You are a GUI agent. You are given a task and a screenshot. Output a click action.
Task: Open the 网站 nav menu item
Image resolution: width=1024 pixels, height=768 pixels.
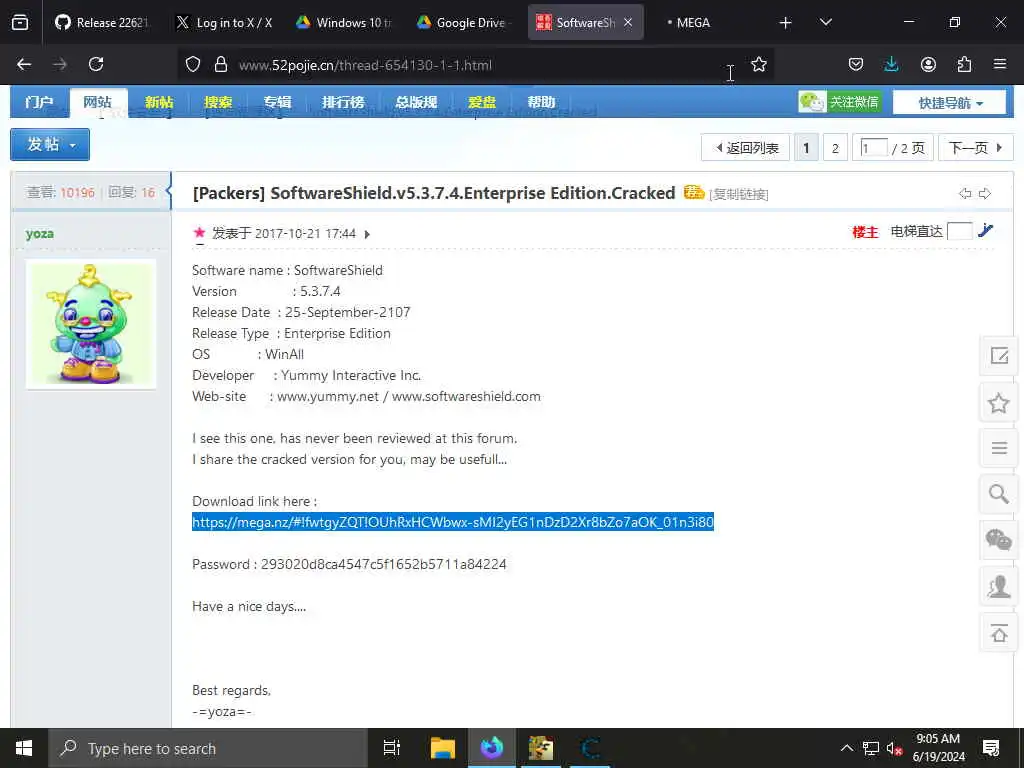click(x=97, y=102)
